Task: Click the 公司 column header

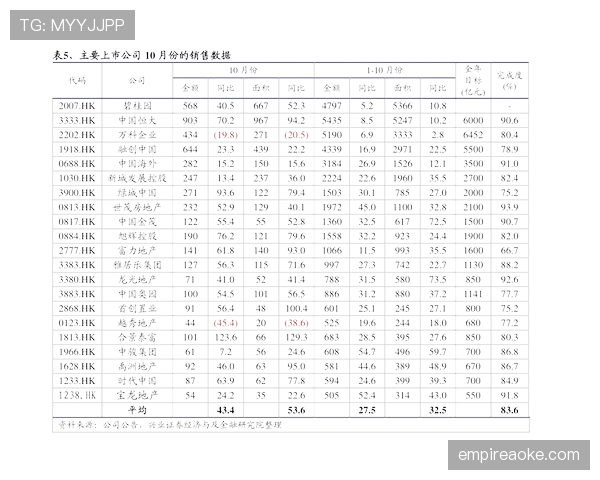Action: pos(137,80)
